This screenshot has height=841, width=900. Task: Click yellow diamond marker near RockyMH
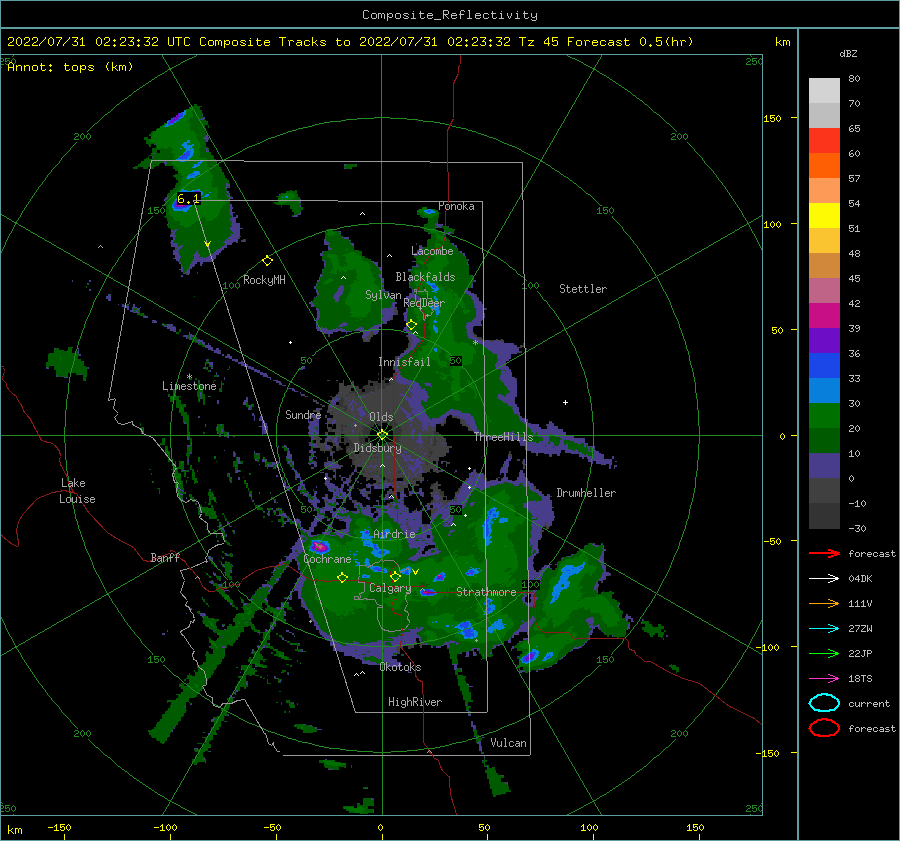pos(267,261)
